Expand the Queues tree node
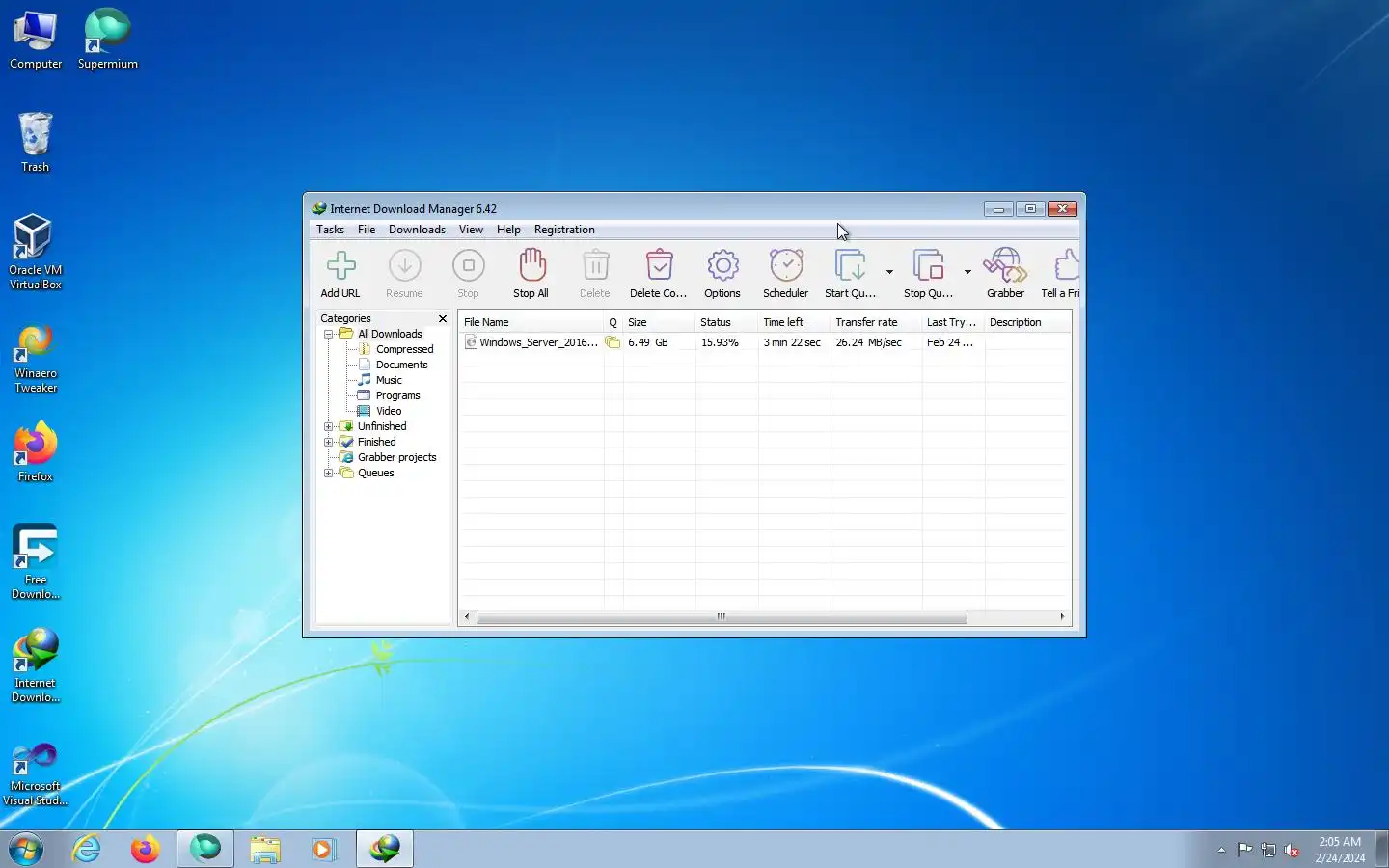 (x=329, y=473)
